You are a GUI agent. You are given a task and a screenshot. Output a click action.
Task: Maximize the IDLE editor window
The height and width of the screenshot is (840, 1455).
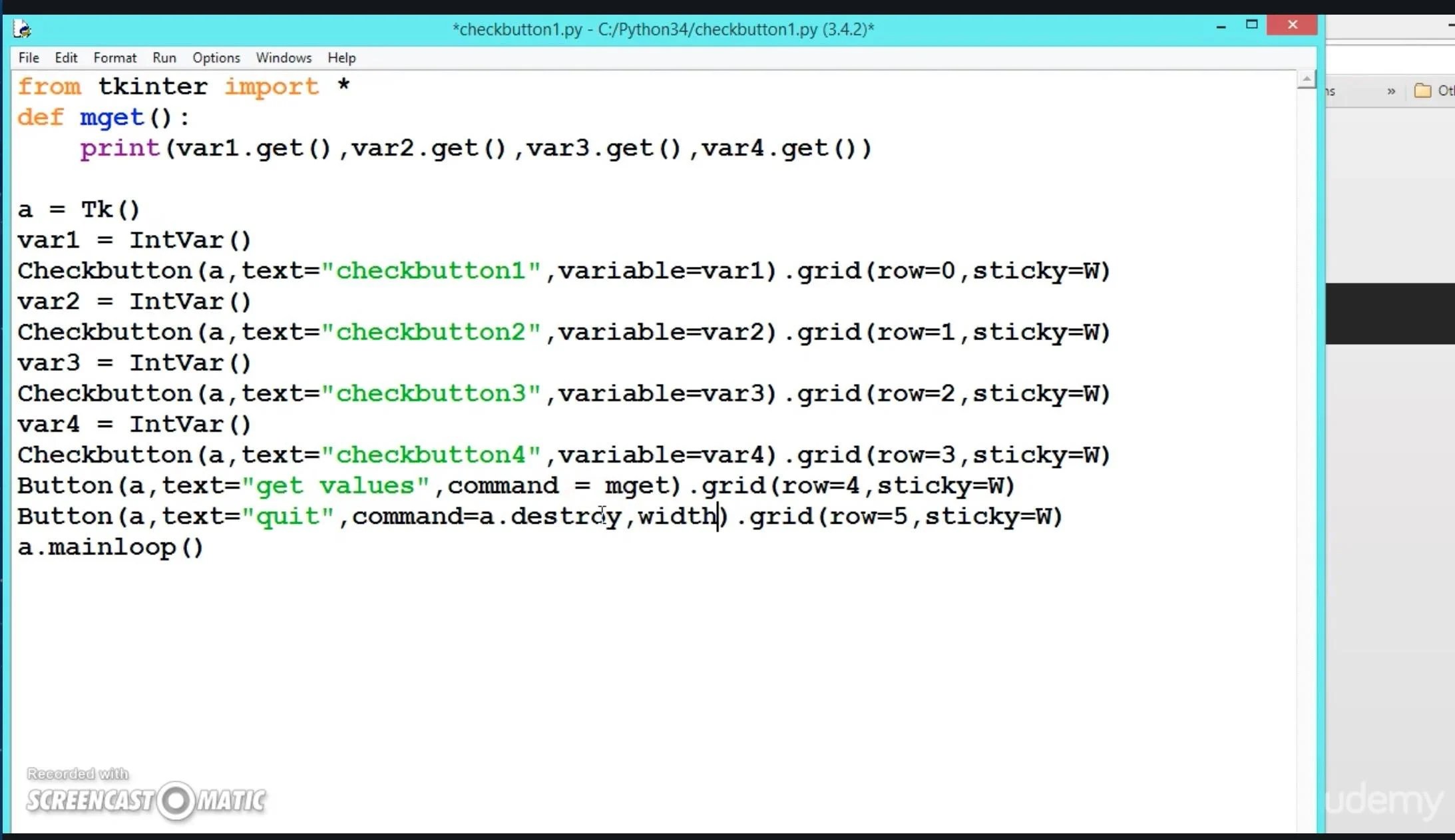tap(1251, 25)
